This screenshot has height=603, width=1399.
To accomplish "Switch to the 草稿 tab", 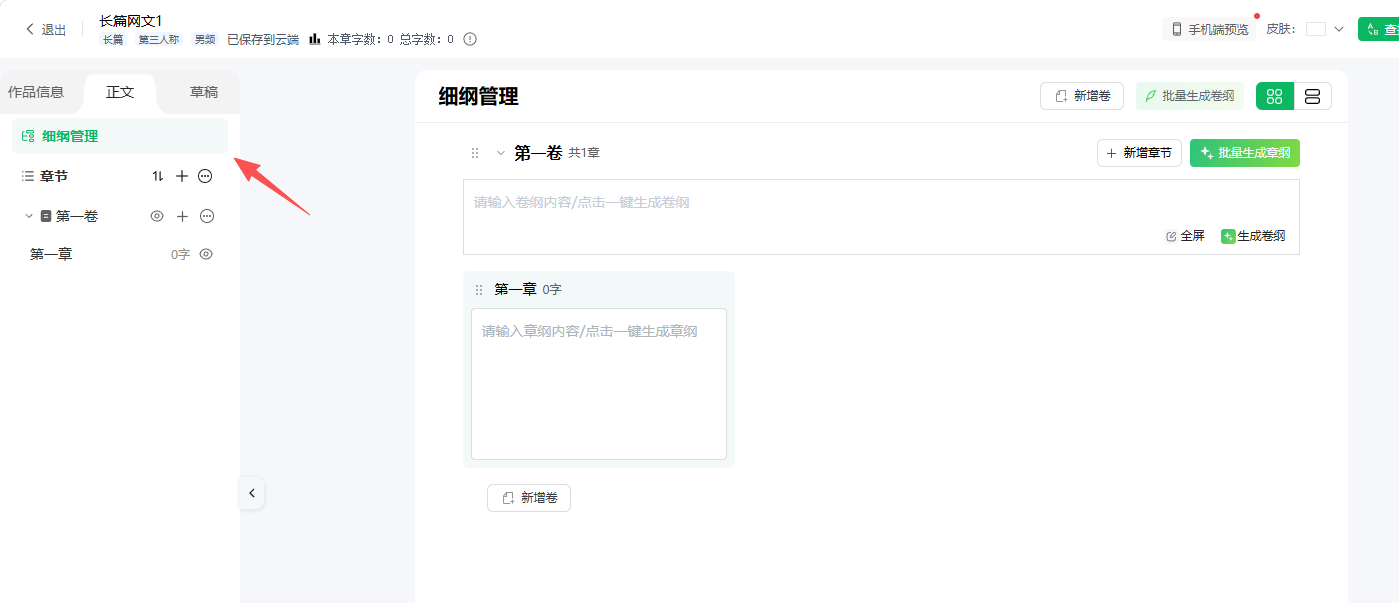I will [x=204, y=92].
